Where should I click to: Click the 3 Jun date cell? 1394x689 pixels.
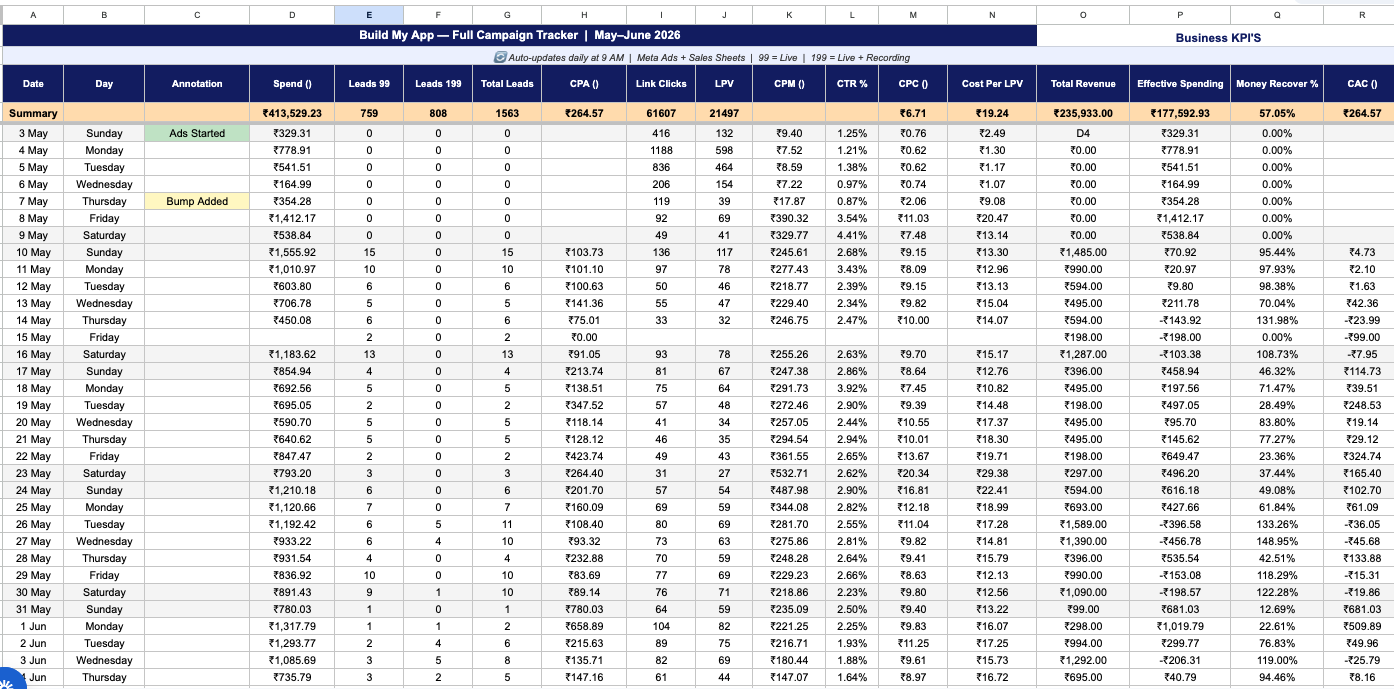pos(34,660)
